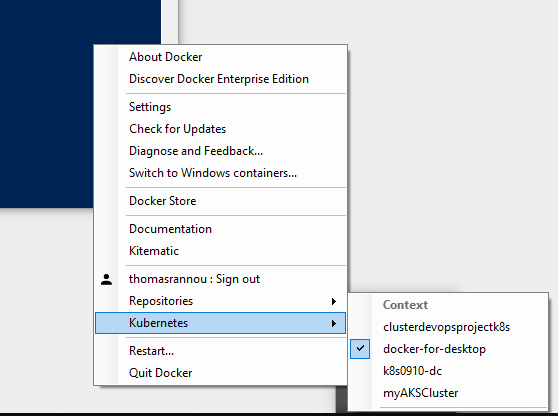Expand Kubernetes submenu arrow

[334, 323]
